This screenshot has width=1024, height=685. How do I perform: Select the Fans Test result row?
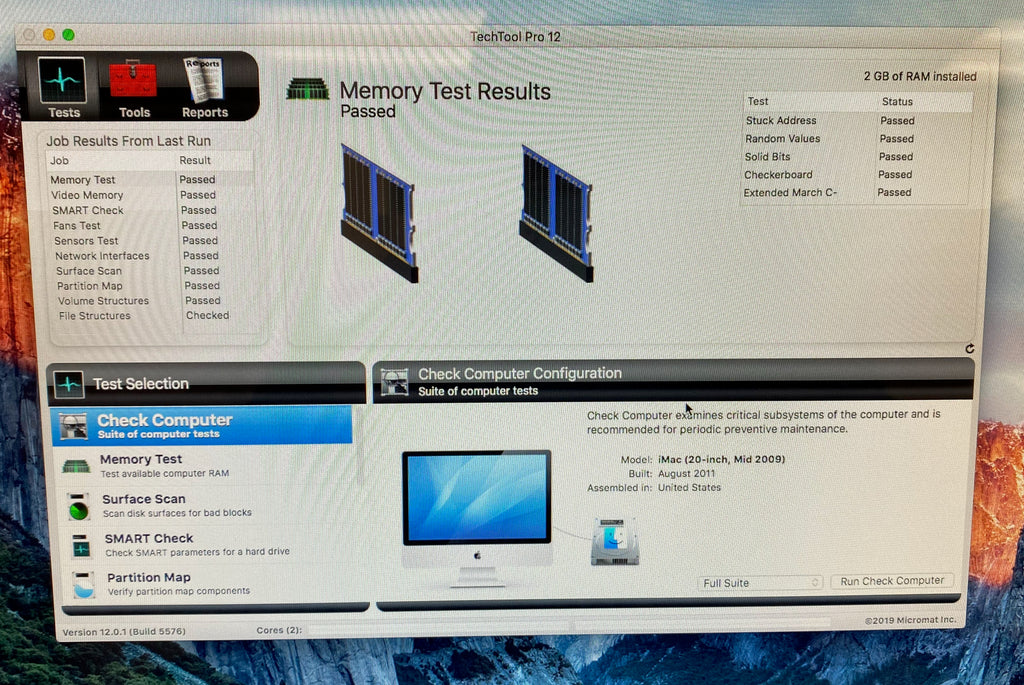[78, 225]
